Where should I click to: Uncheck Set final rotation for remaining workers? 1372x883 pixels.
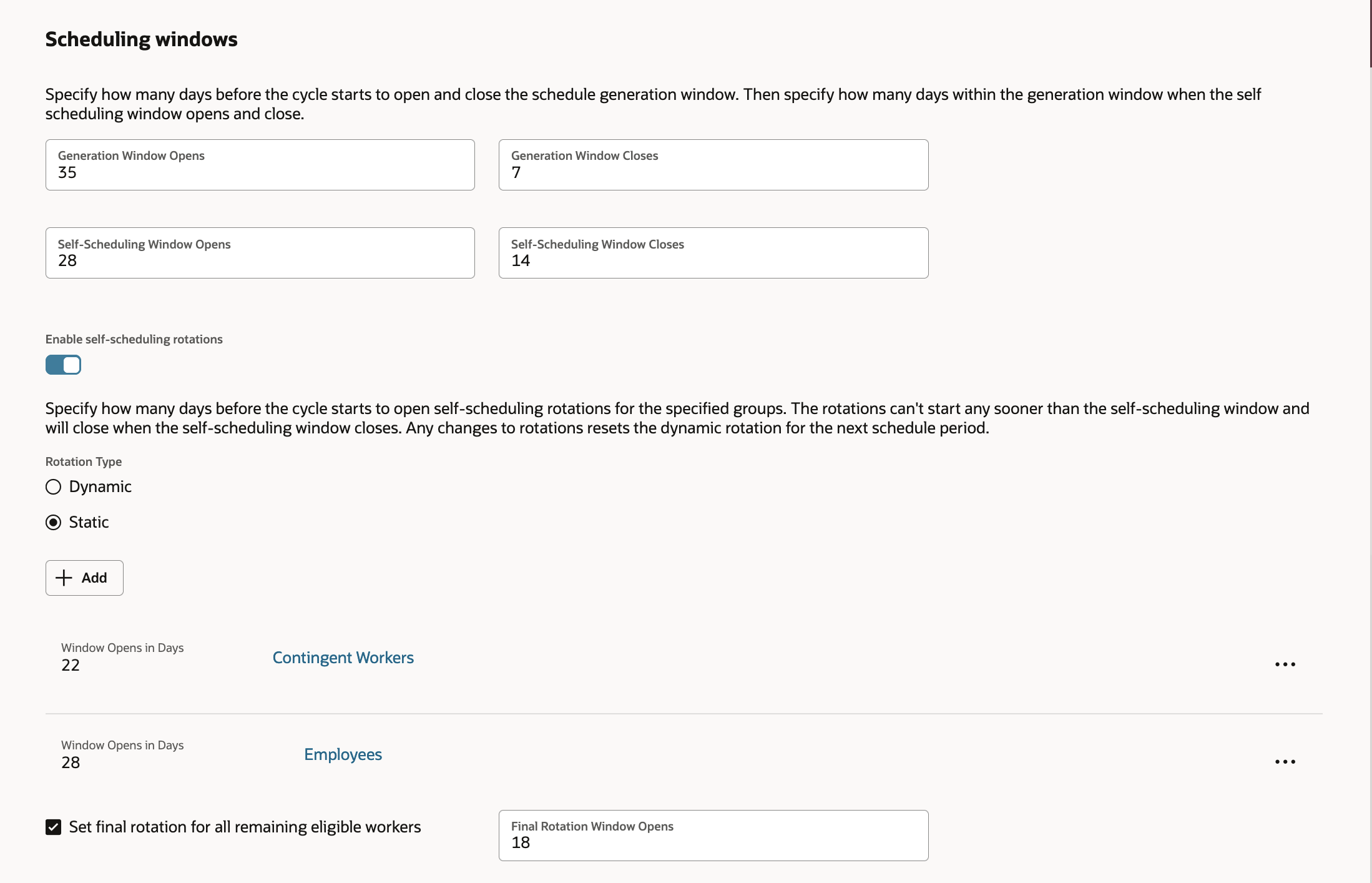pos(54,827)
